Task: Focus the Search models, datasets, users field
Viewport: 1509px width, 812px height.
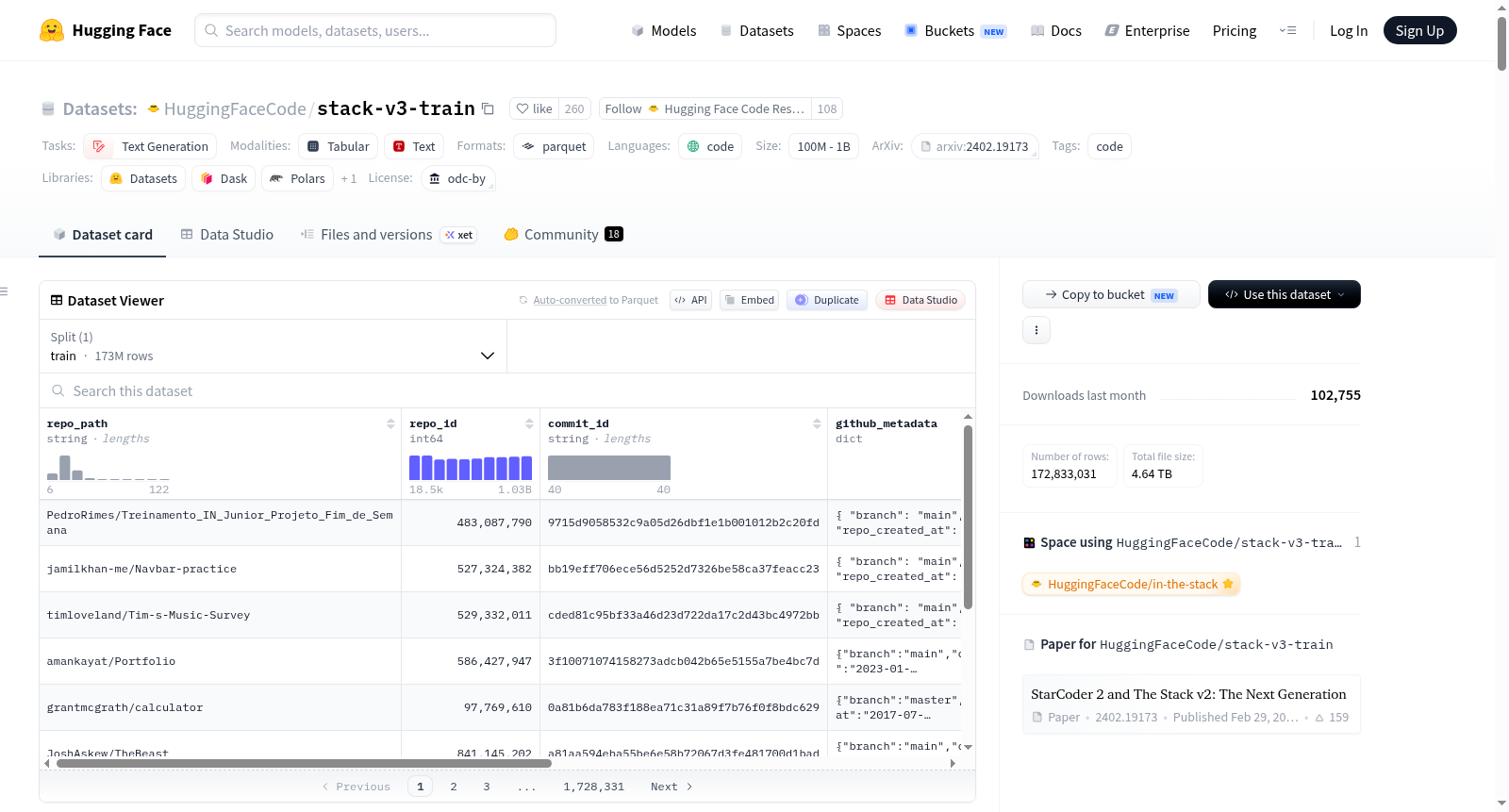Action: tap(375, 30)
